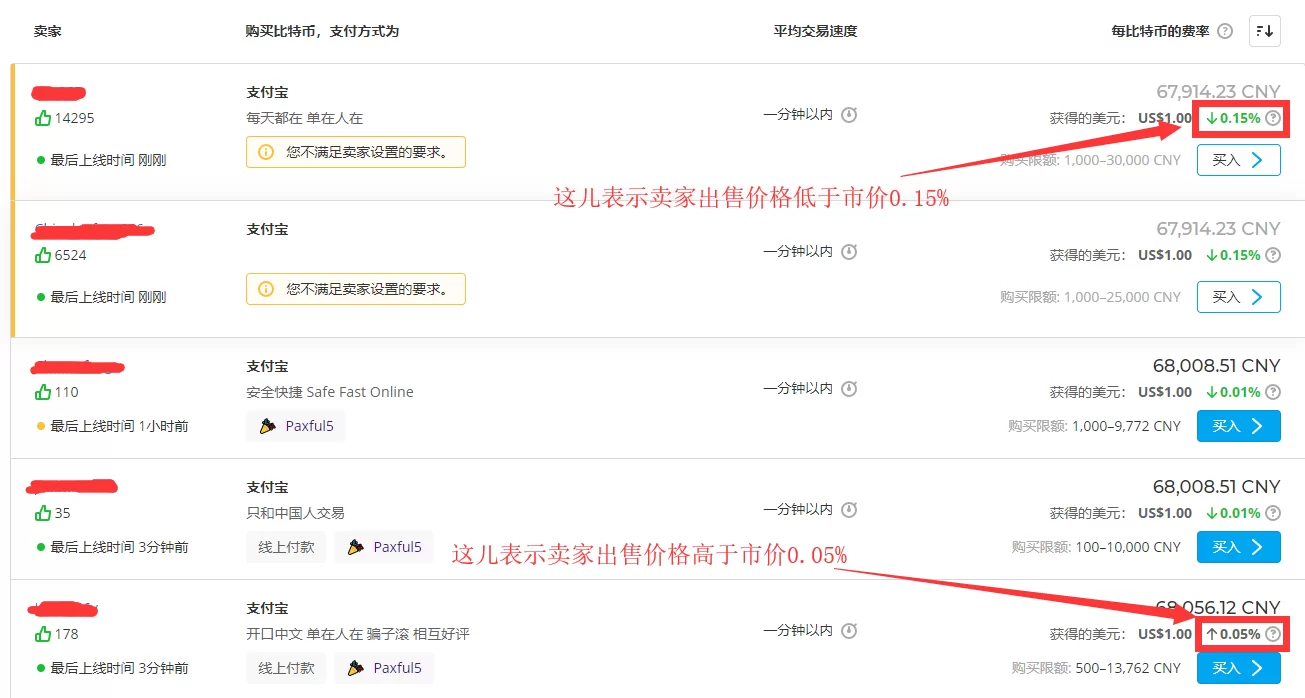Viewport: 1305px width, 698px height.
Task: Open the help icon next to 每比特币的费率 header
Action: pyautogui.click(x=1225, y=31)
